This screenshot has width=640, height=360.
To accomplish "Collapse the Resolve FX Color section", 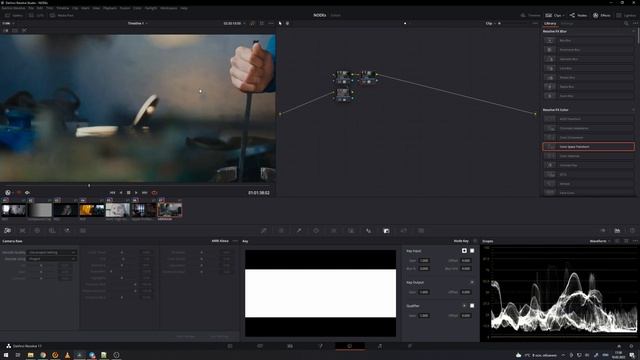I will pyautogui.click(x=633, y=110).
